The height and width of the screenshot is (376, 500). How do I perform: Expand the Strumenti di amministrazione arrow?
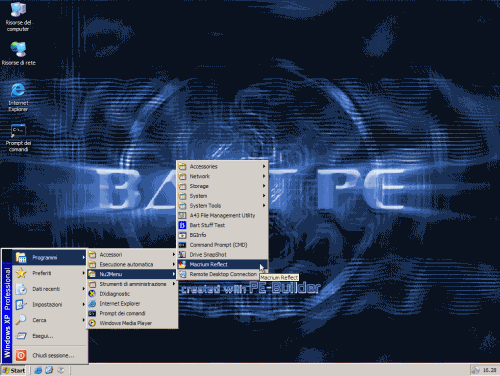coord(174,284)
